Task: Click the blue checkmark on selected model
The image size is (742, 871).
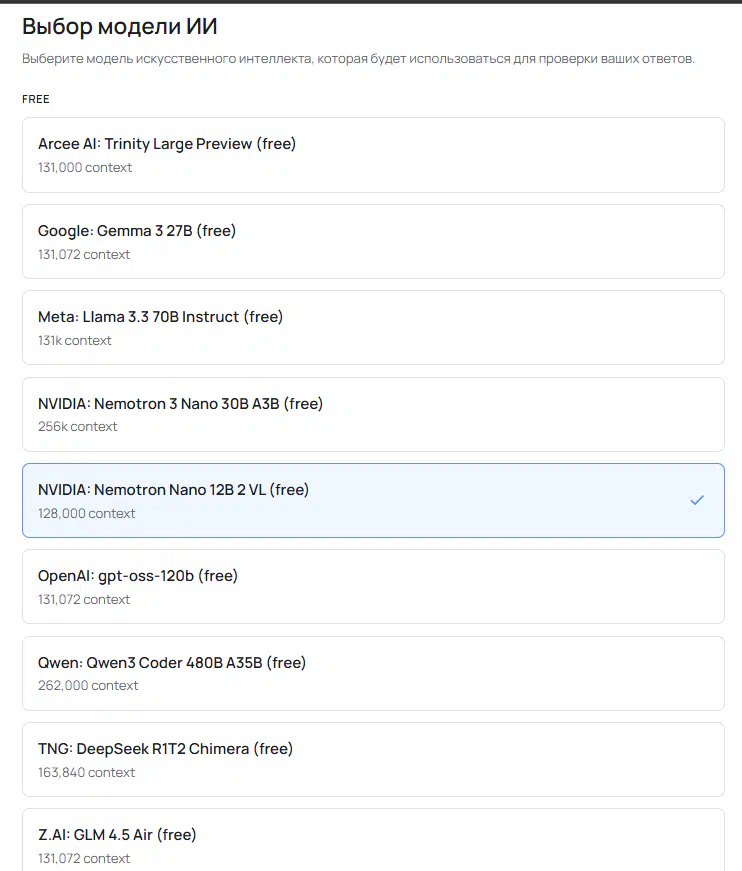Action: 697,500
